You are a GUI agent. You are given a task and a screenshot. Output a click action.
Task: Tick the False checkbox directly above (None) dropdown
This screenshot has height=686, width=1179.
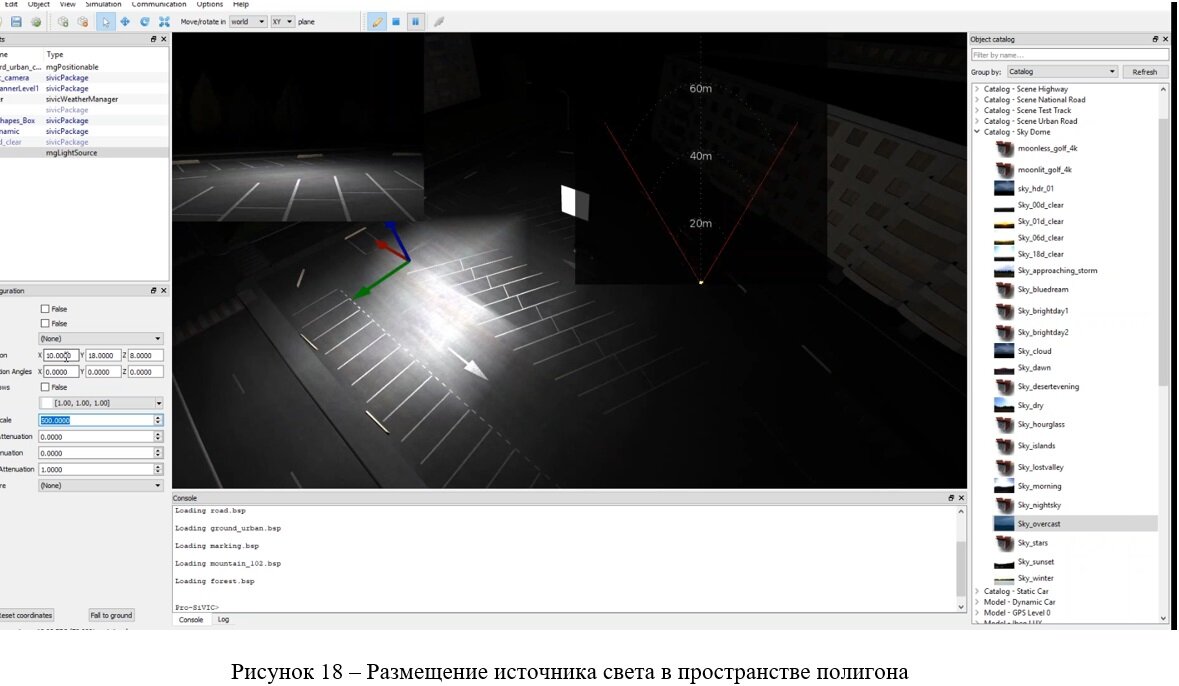(45, 323)
